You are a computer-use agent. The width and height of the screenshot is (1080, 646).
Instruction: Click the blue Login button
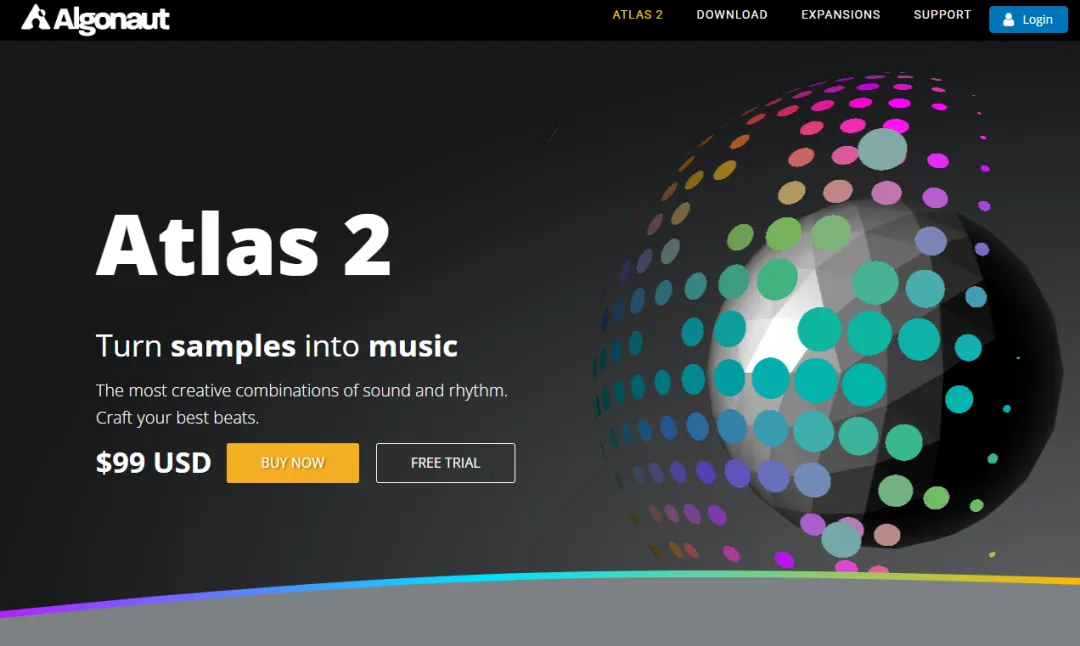[1028, 19]
